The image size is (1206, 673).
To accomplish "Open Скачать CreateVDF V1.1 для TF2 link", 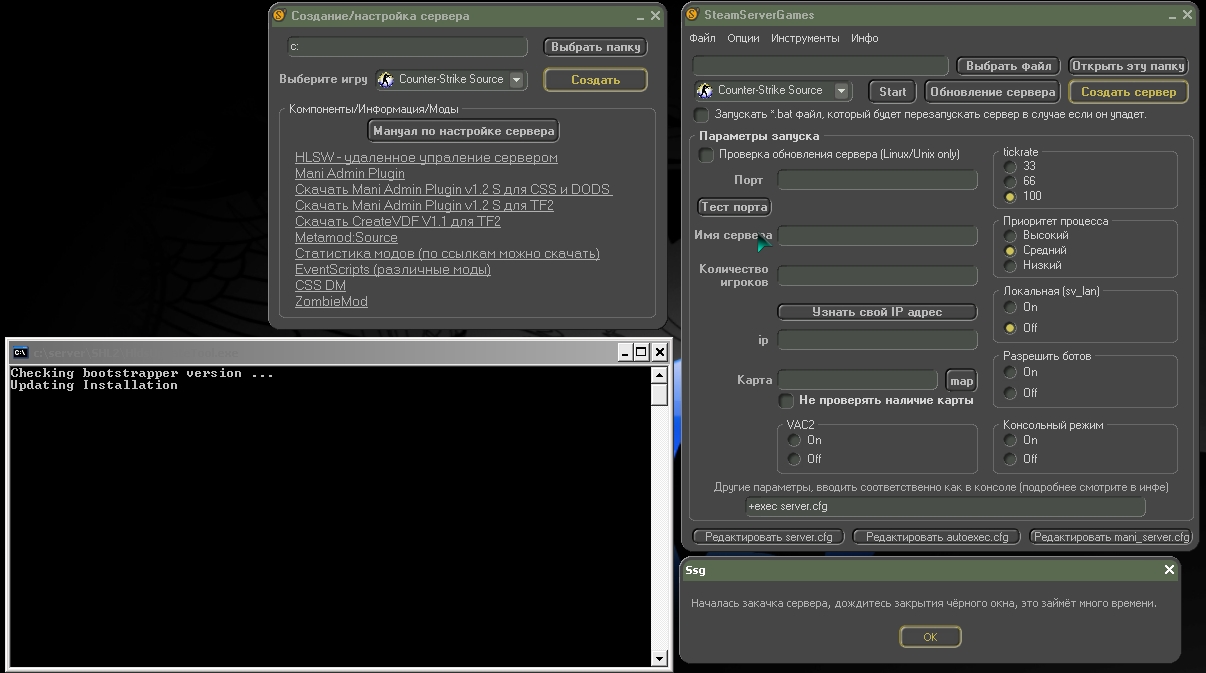I will coord(398,222).
